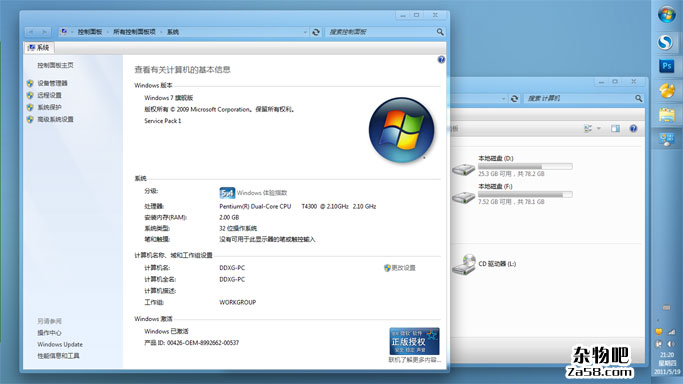Click the search magnifier in System window
The height and width of the screenshot is (384, 683).
pos(440,32)
